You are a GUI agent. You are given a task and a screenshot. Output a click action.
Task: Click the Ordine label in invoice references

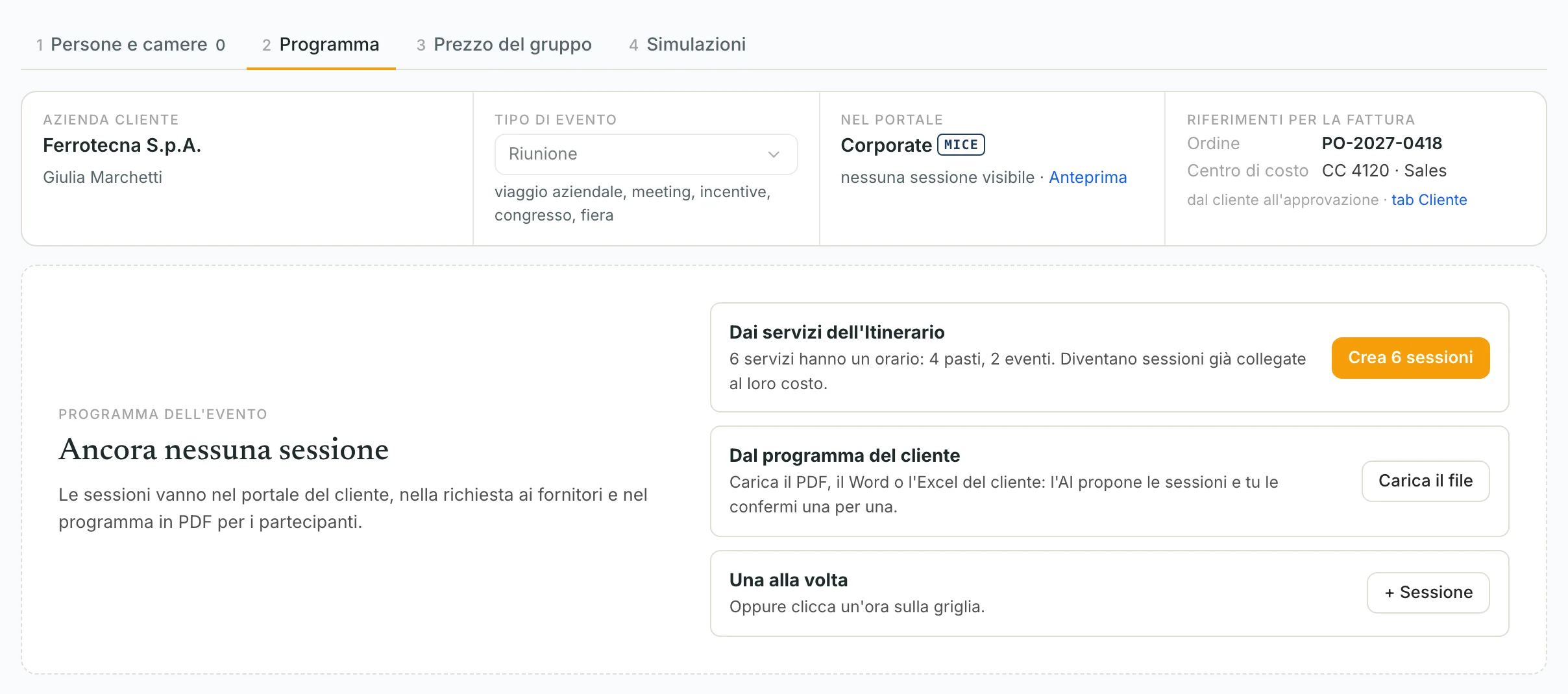[1213, 143]
